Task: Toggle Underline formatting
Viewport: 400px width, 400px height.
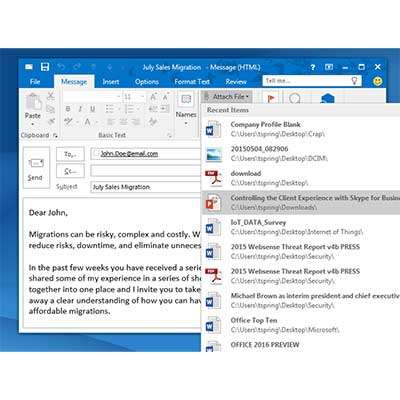Action: (93, 109)
